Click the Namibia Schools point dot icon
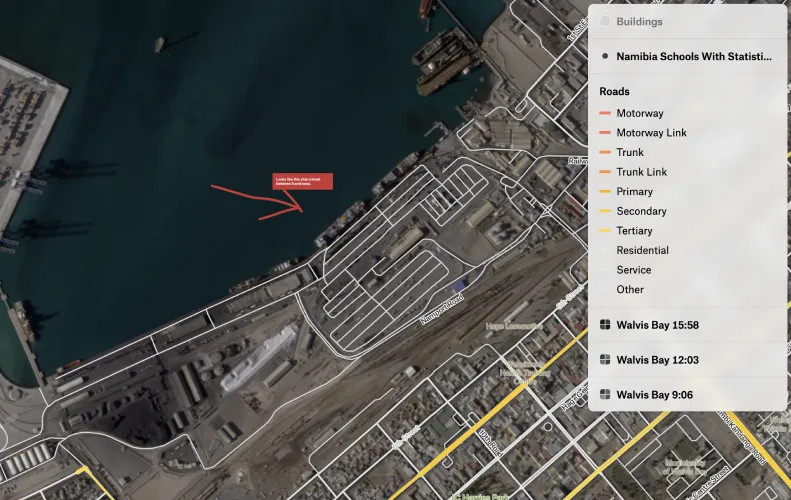791x500 pixels. click(x=605, y=56)
